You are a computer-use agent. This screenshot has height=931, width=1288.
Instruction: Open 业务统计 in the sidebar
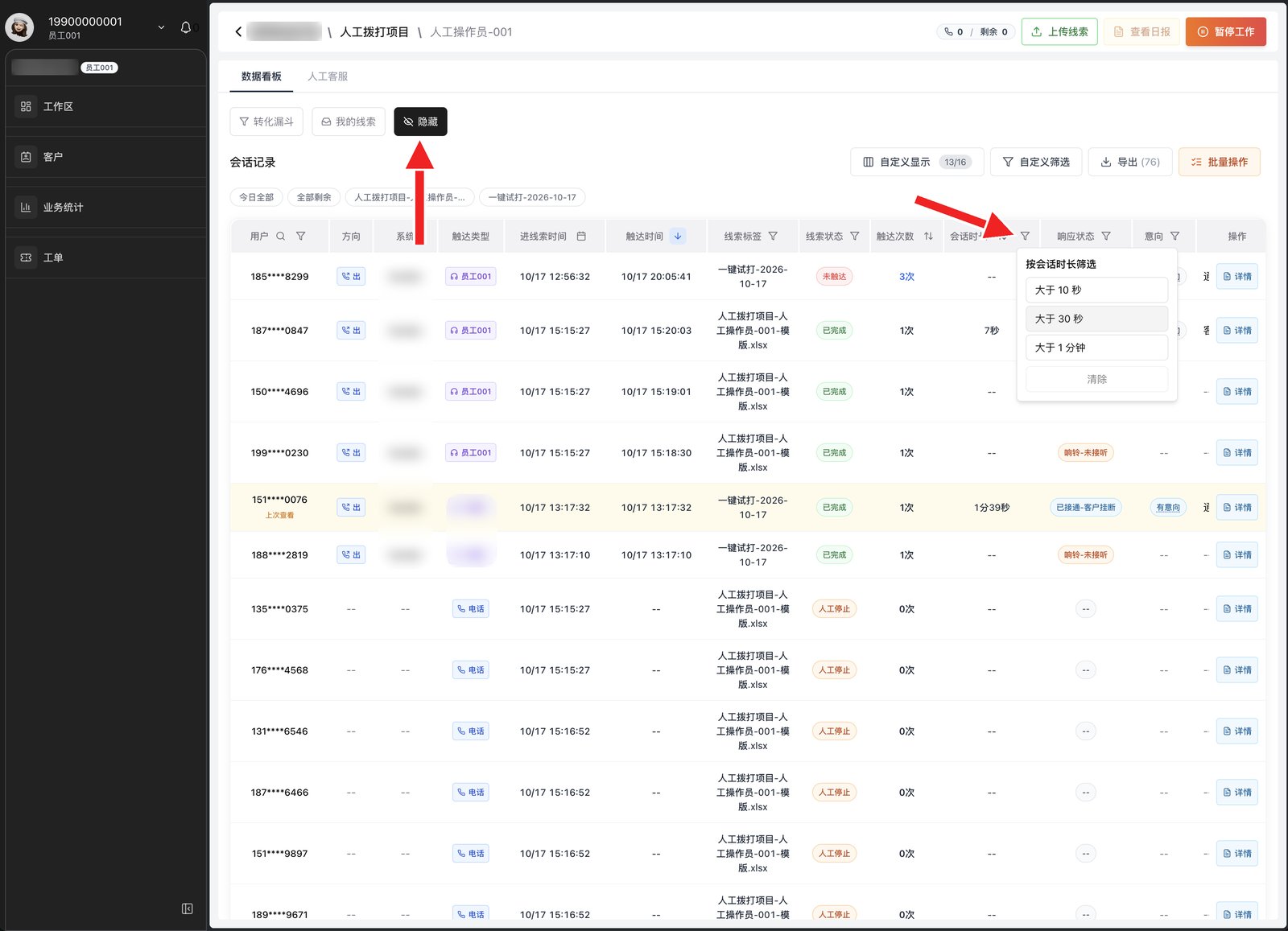[105, 207]
